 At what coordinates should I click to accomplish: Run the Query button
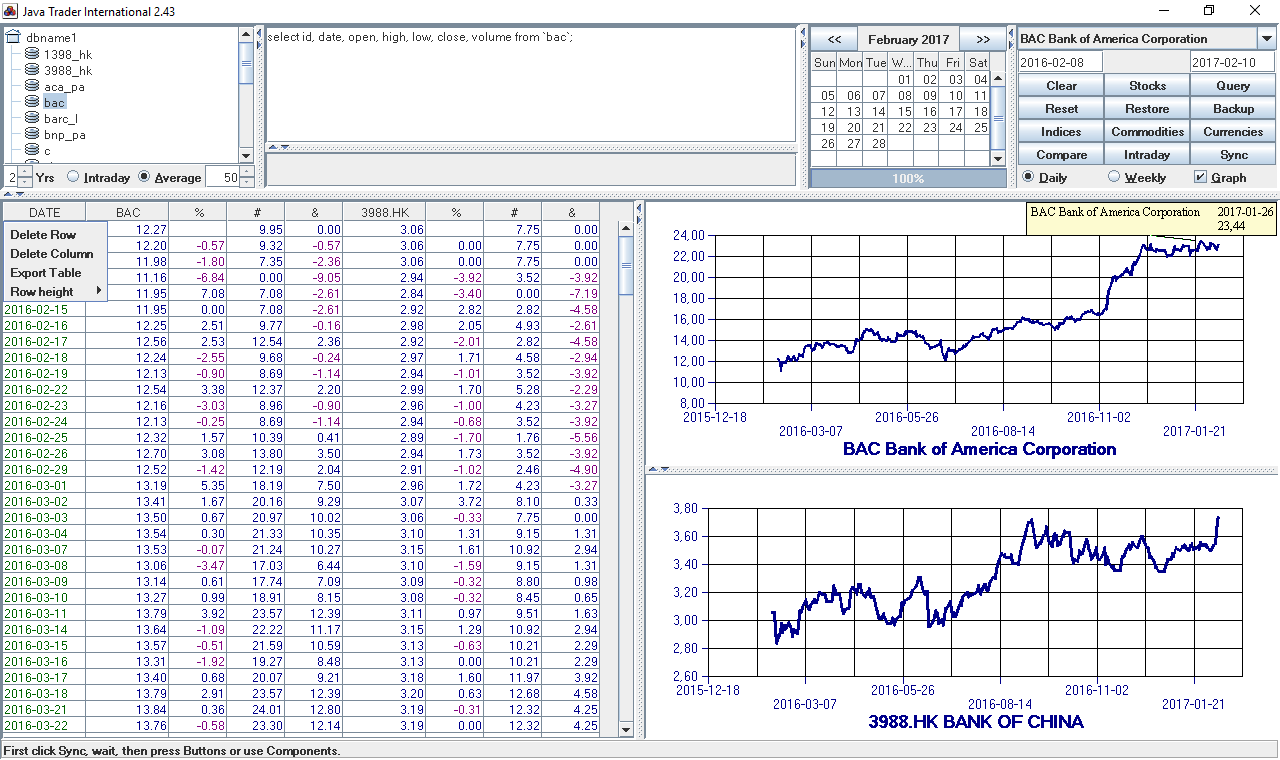(1233, 86)
